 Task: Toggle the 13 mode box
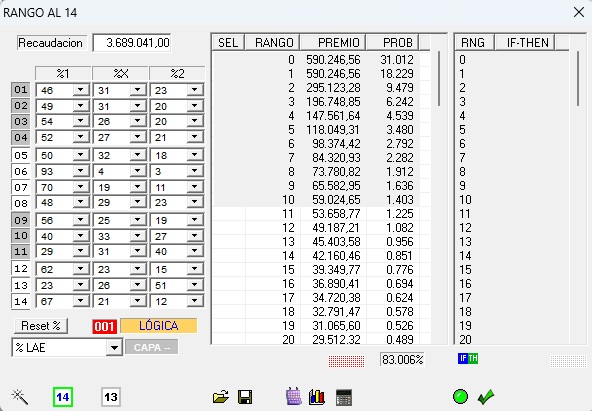[111, 397]
